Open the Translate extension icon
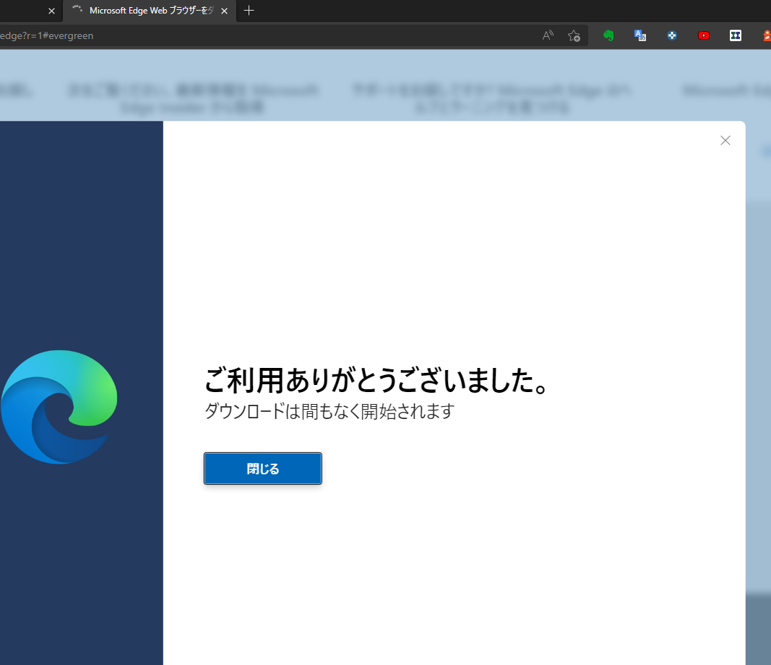 pyautogui.click(x=640, y=35)
